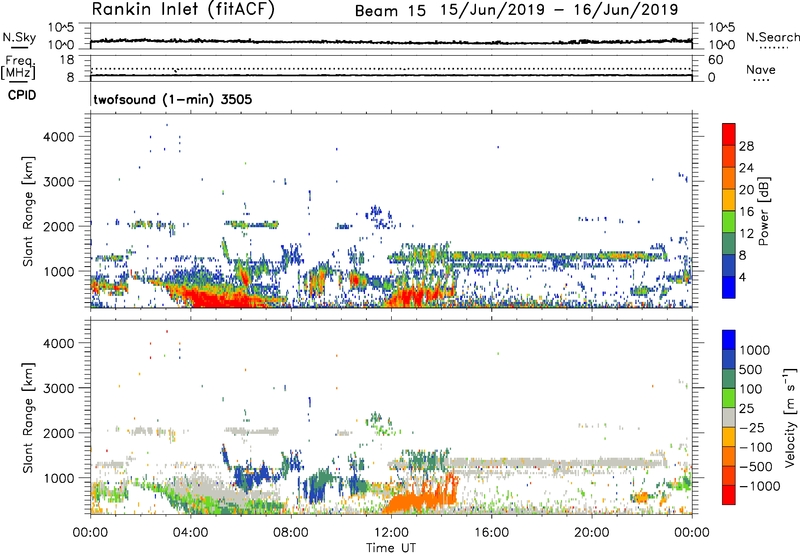Click the "24" power color bar value
Screen dimensions: 800x554
click(x=746, y=168)
